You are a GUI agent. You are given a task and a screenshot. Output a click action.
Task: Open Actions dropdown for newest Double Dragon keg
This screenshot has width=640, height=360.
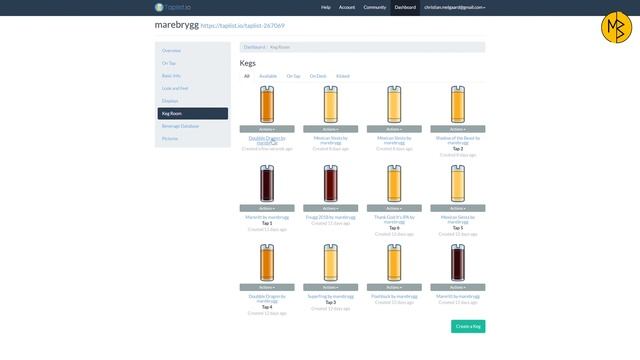point(267,129)
